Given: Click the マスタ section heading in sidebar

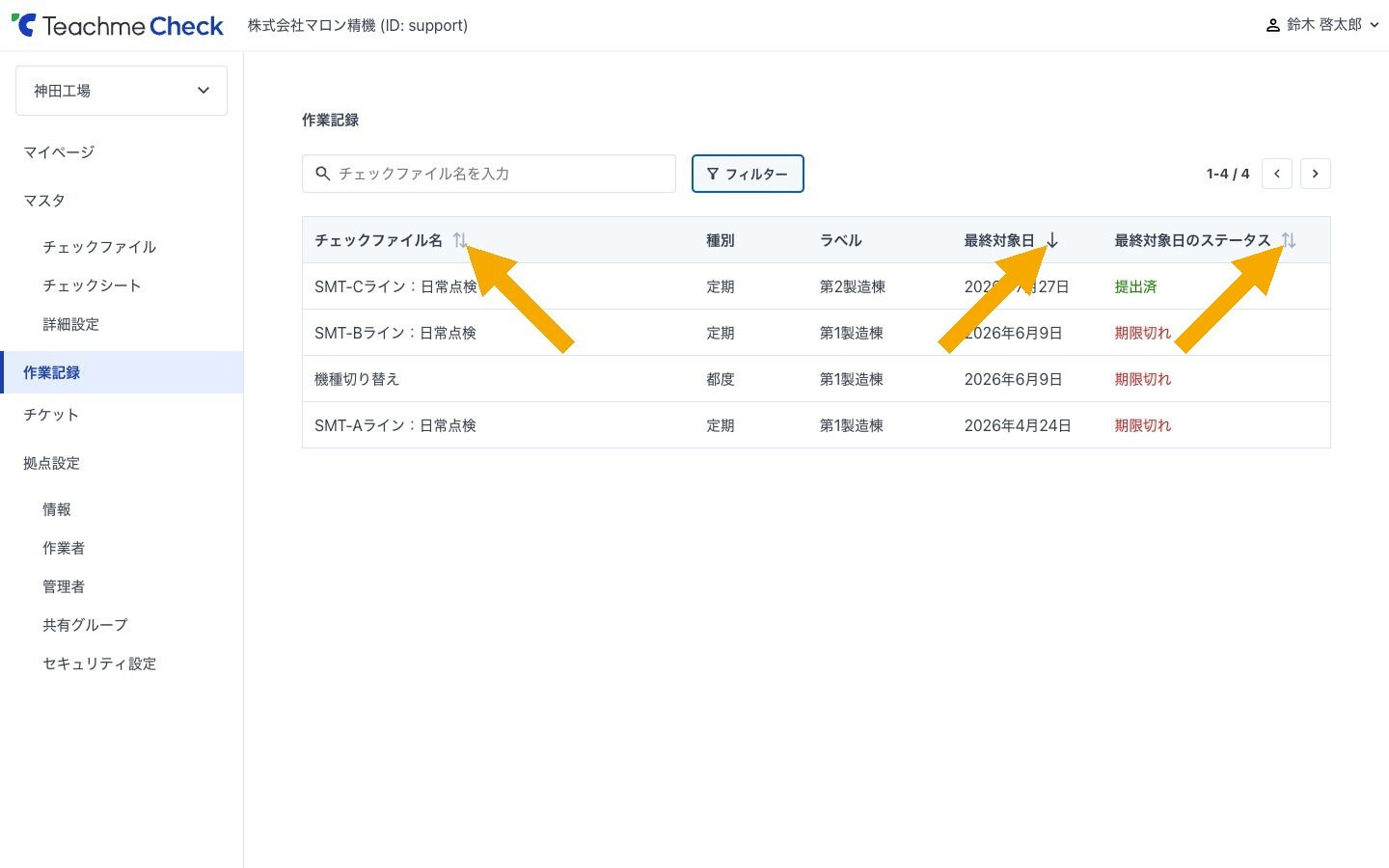Looking at the screenshot, I should point(44,201).
